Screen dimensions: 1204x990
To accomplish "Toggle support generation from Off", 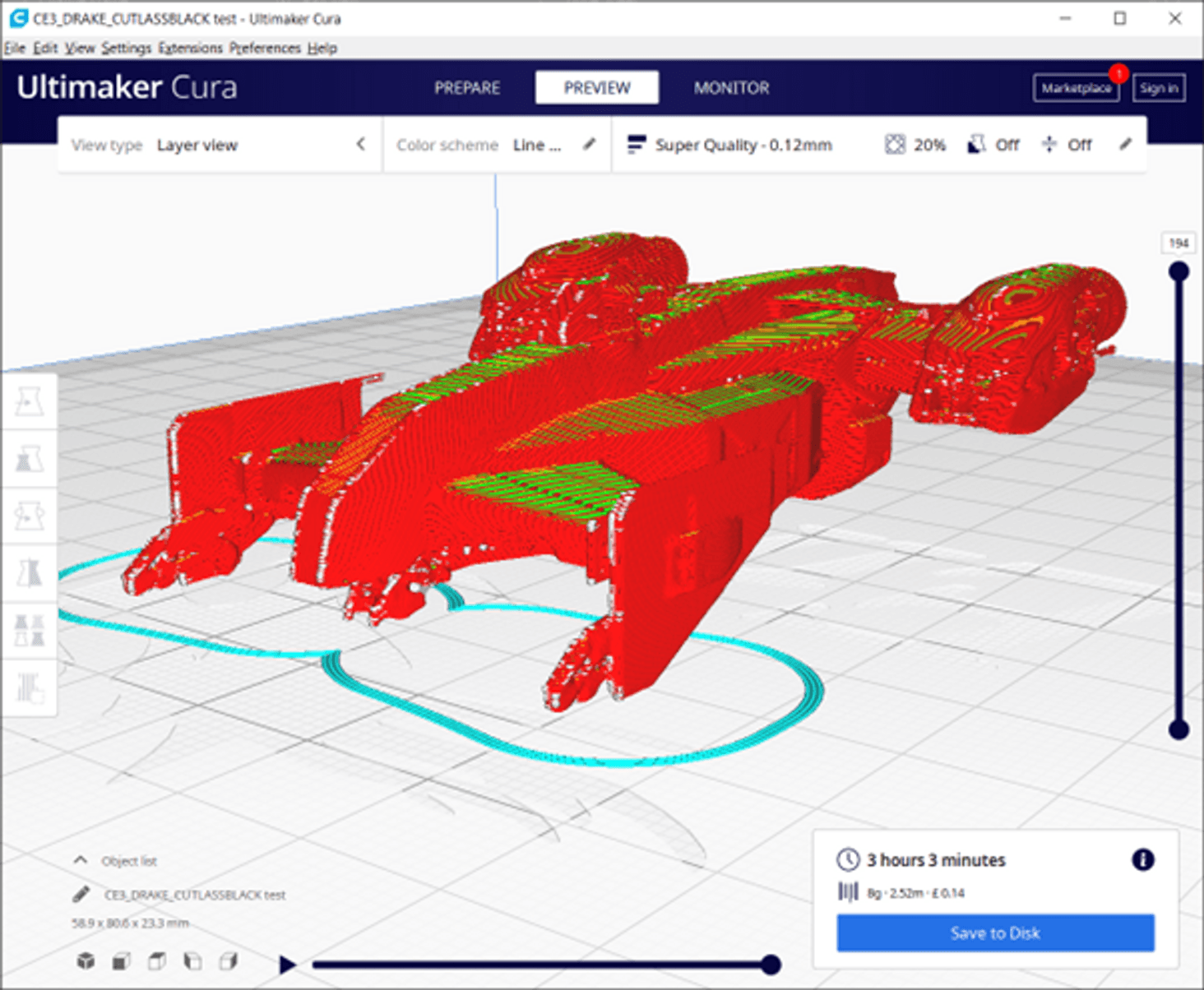I will 993,145.
